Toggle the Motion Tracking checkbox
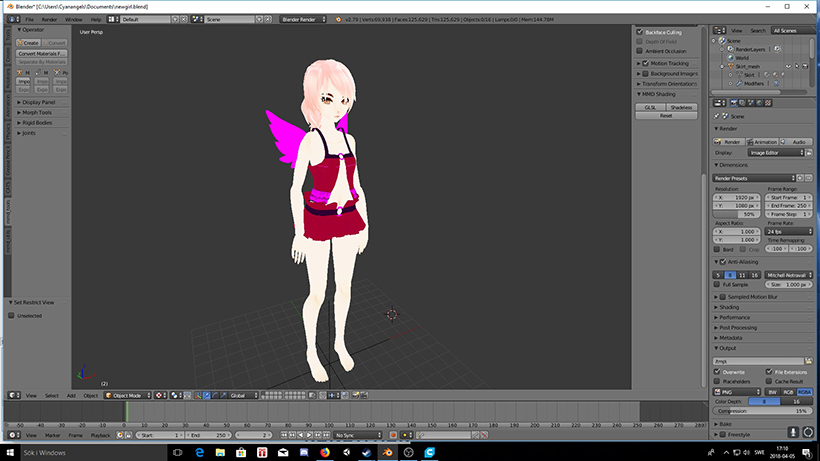The height and width of the screenshot is (461, 820). click(646, 63)
